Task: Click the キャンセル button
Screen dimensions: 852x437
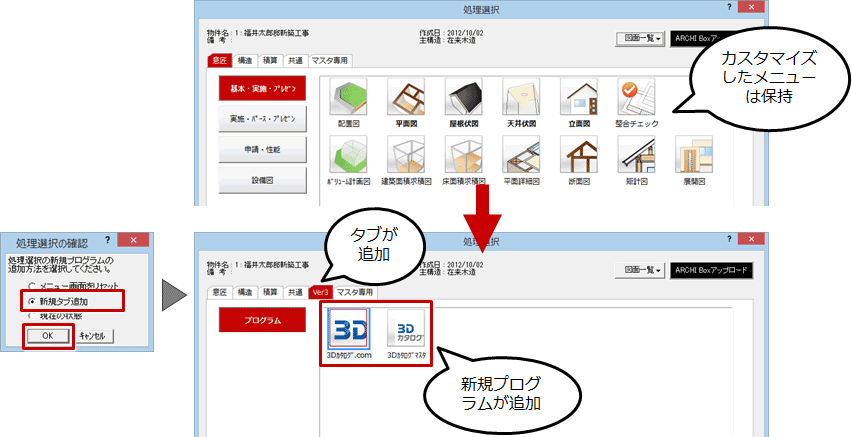Action: pos(97,336)
